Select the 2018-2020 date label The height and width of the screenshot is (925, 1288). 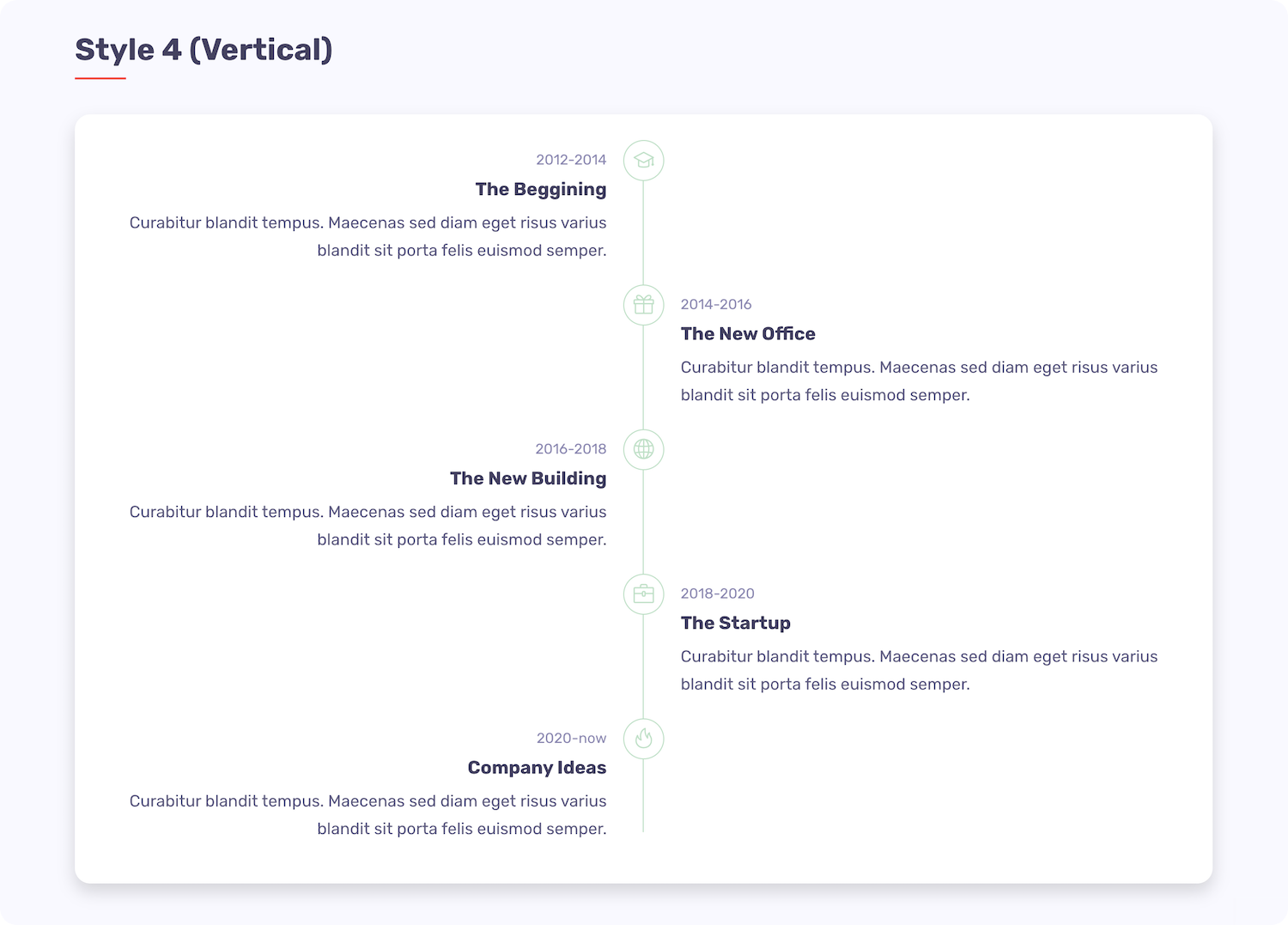pos(717,593)
